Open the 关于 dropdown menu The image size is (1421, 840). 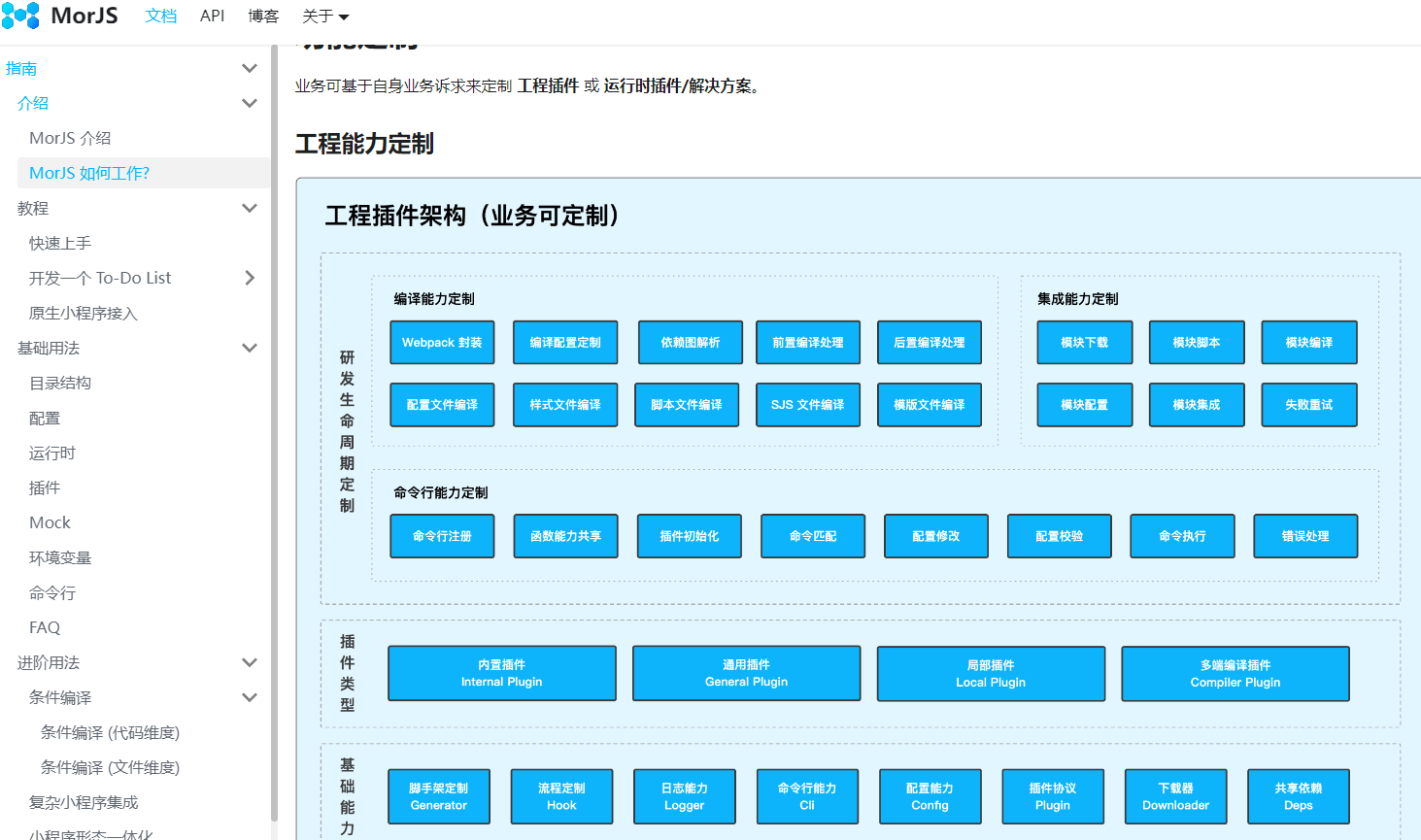tap(325, 16)
